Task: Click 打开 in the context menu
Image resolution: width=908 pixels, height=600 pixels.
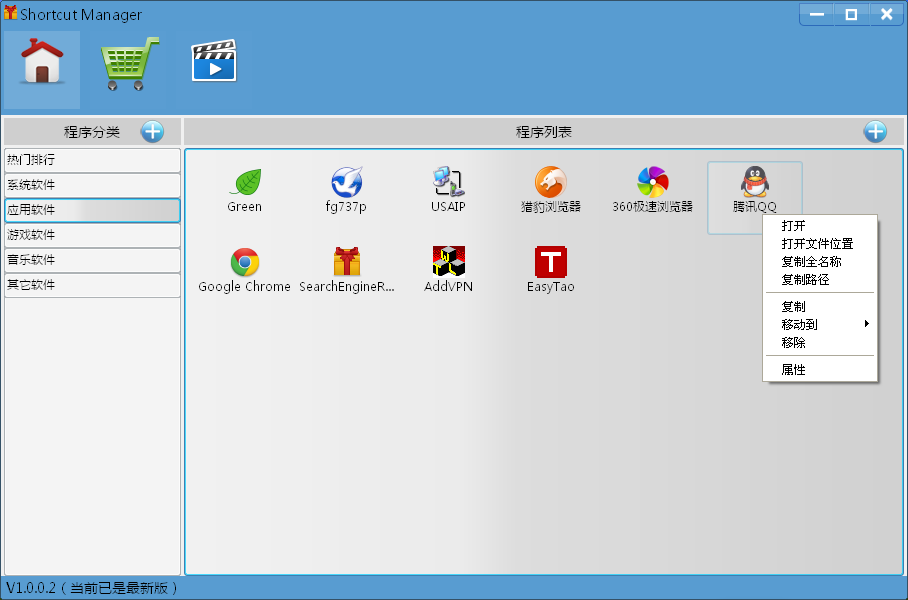Action: (820, 225)
